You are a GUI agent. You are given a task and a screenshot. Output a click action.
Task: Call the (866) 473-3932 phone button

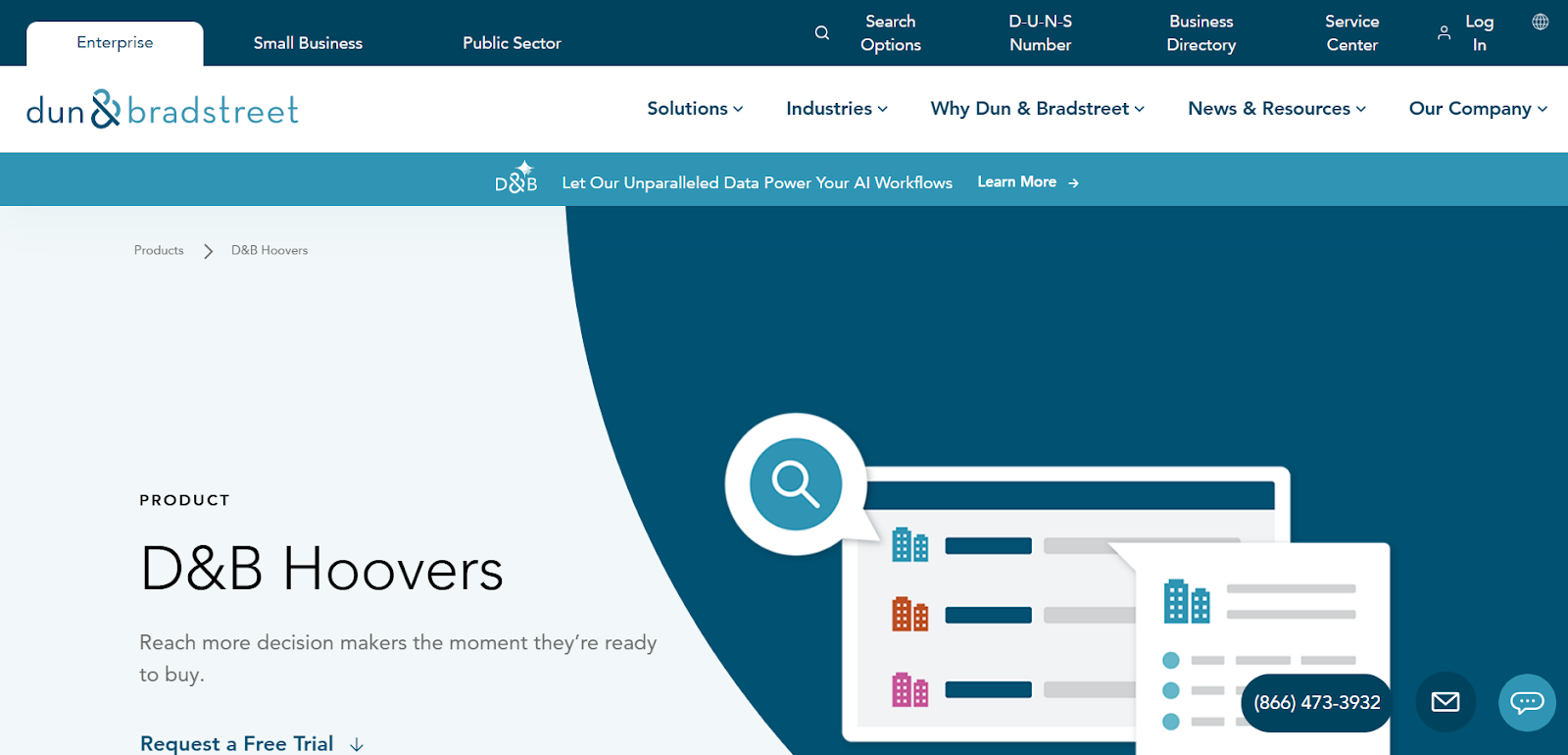[1316, 702]
